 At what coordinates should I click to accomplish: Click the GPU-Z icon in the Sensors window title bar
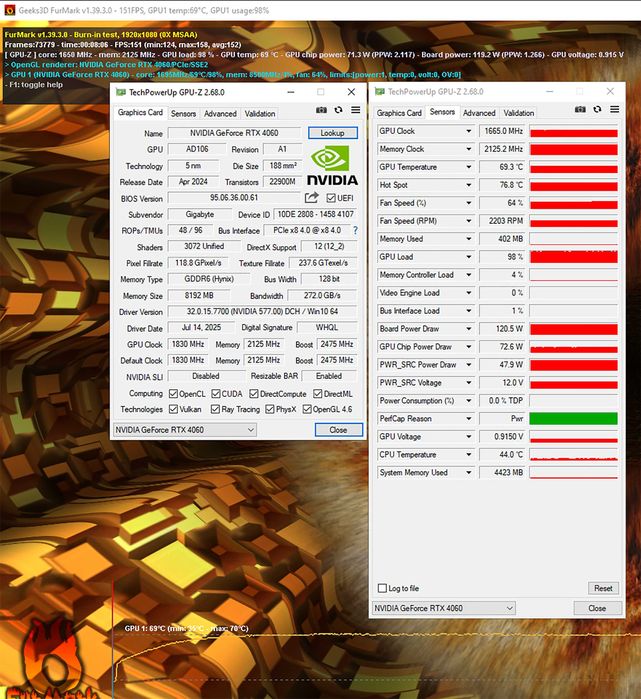click(380, 91)
